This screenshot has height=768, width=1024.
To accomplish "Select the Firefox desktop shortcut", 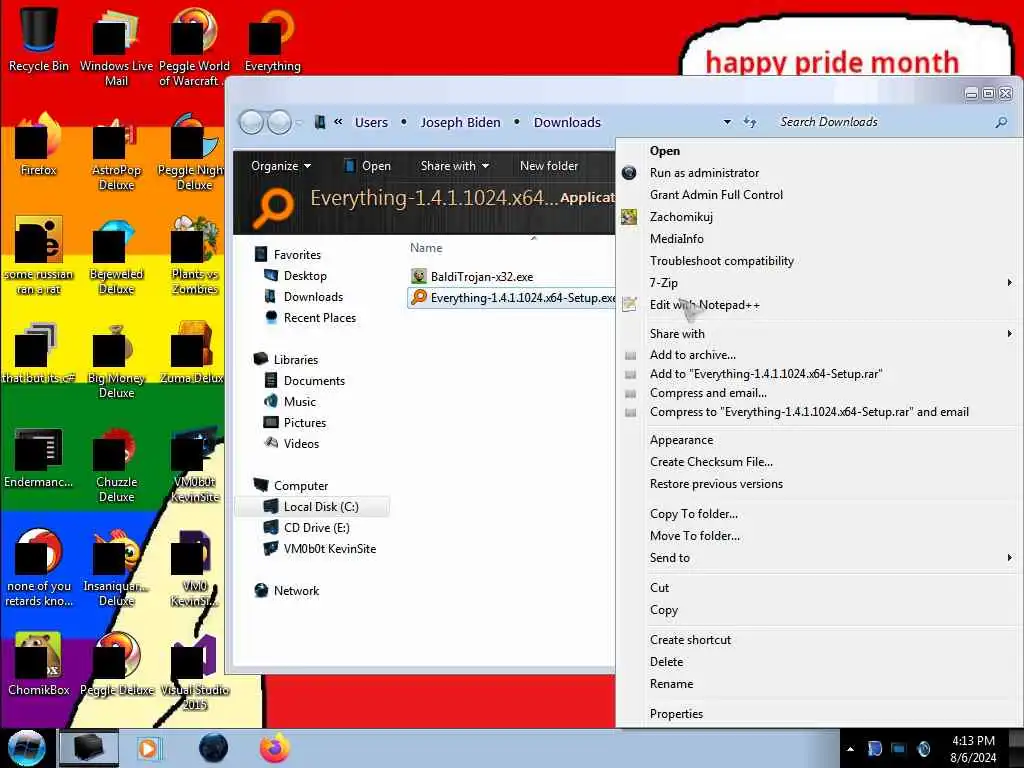I will (39, 145).
